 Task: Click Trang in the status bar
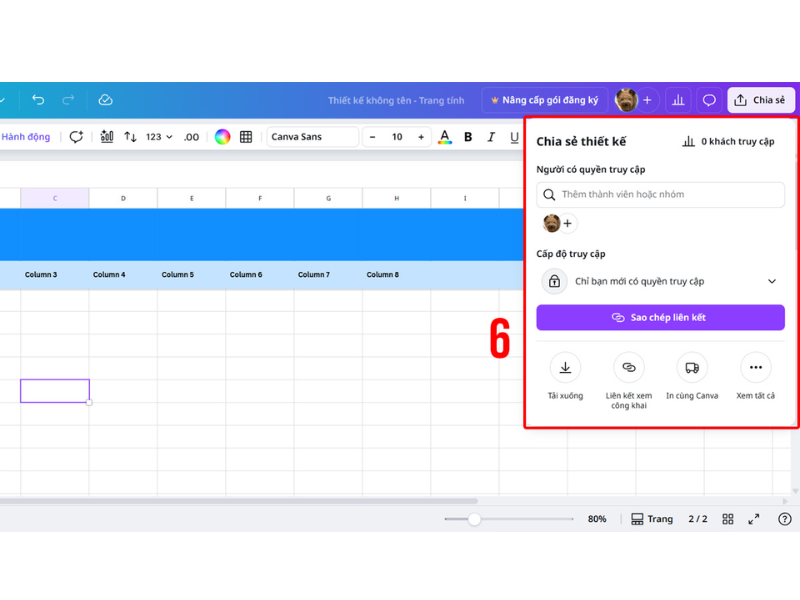pos(652,519)
